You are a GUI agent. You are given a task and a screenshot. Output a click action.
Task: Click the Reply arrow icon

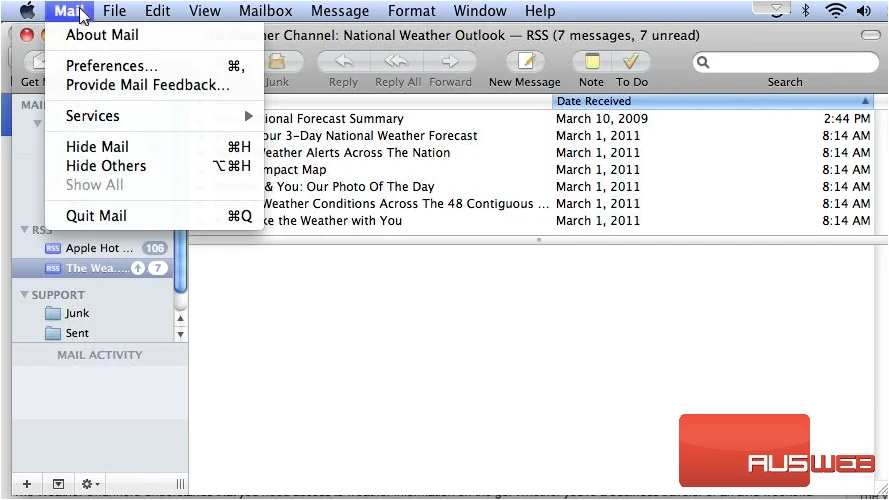click(344, 61)
